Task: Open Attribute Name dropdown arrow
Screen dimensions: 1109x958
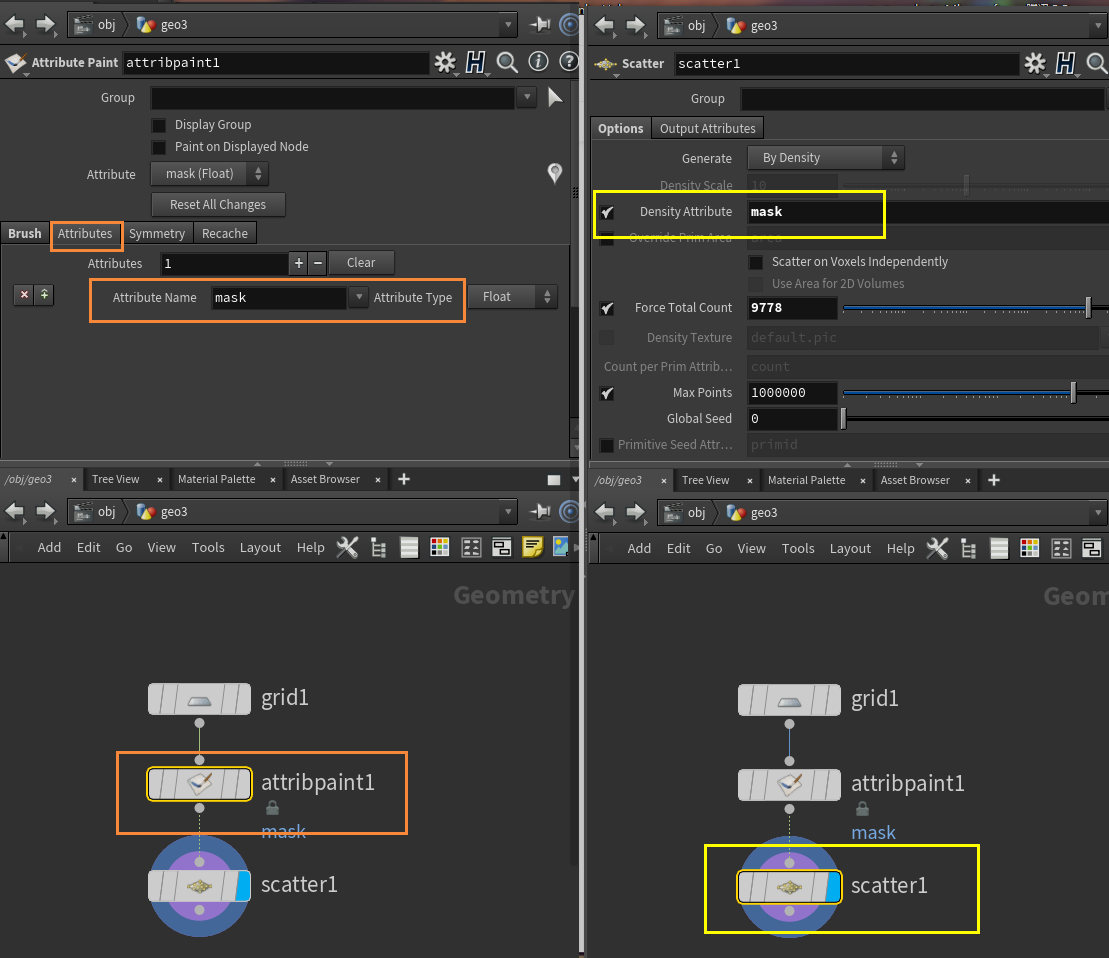Action: click(359, 297)
